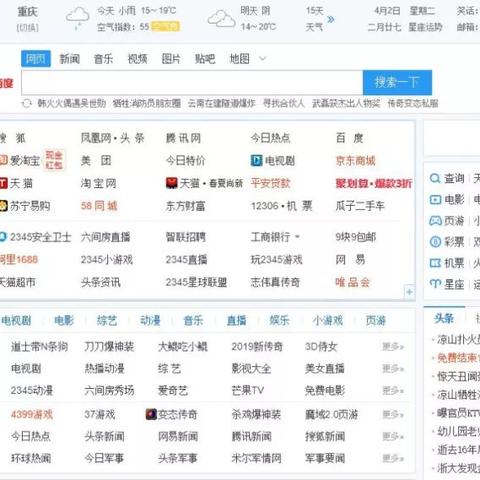
Task: Select the 网页 search tab
Action: (x=36, y=59)
